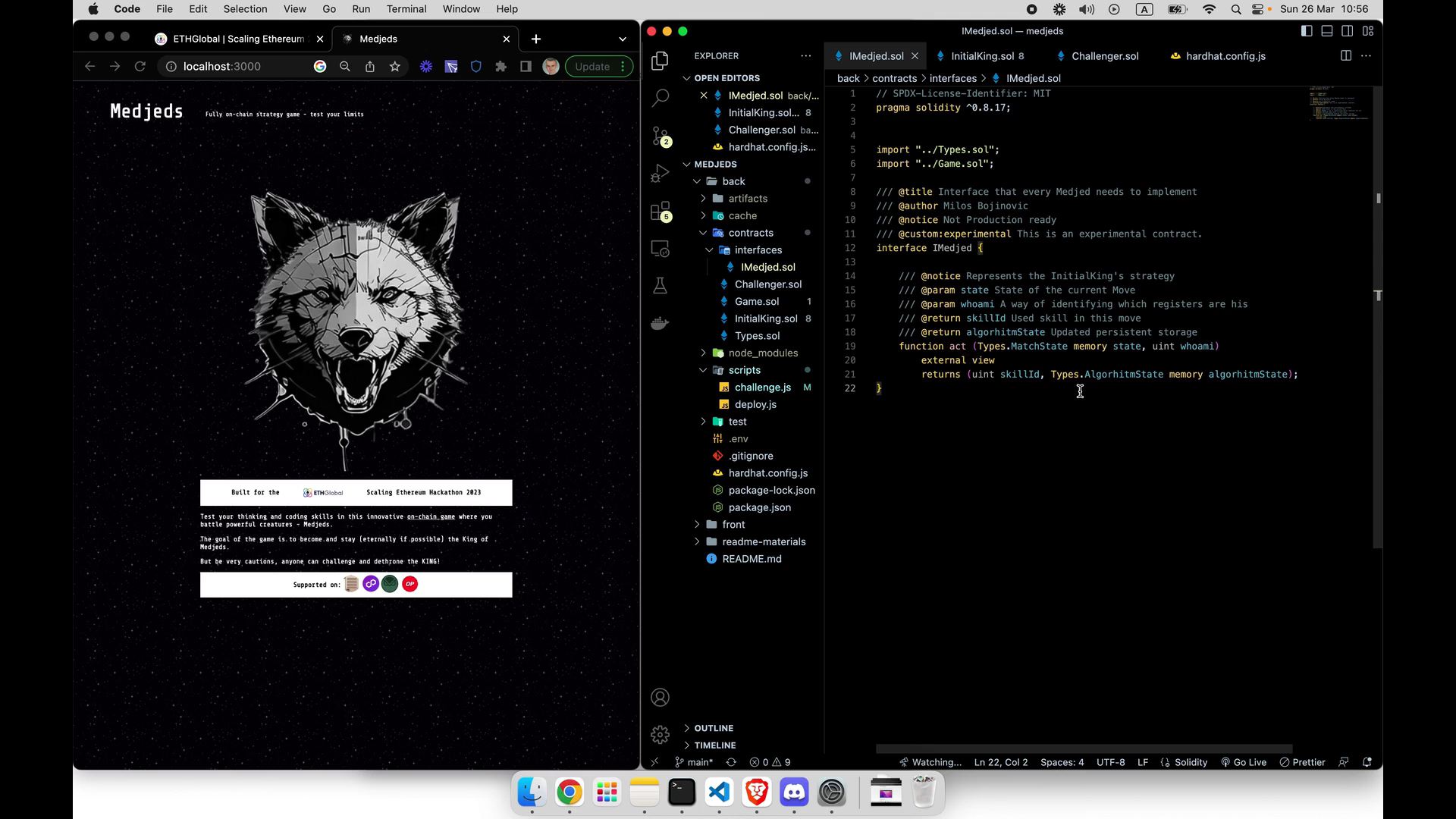Click the notifications bell in status bar
The image size is (1456, 819).
click(1367, 762)
